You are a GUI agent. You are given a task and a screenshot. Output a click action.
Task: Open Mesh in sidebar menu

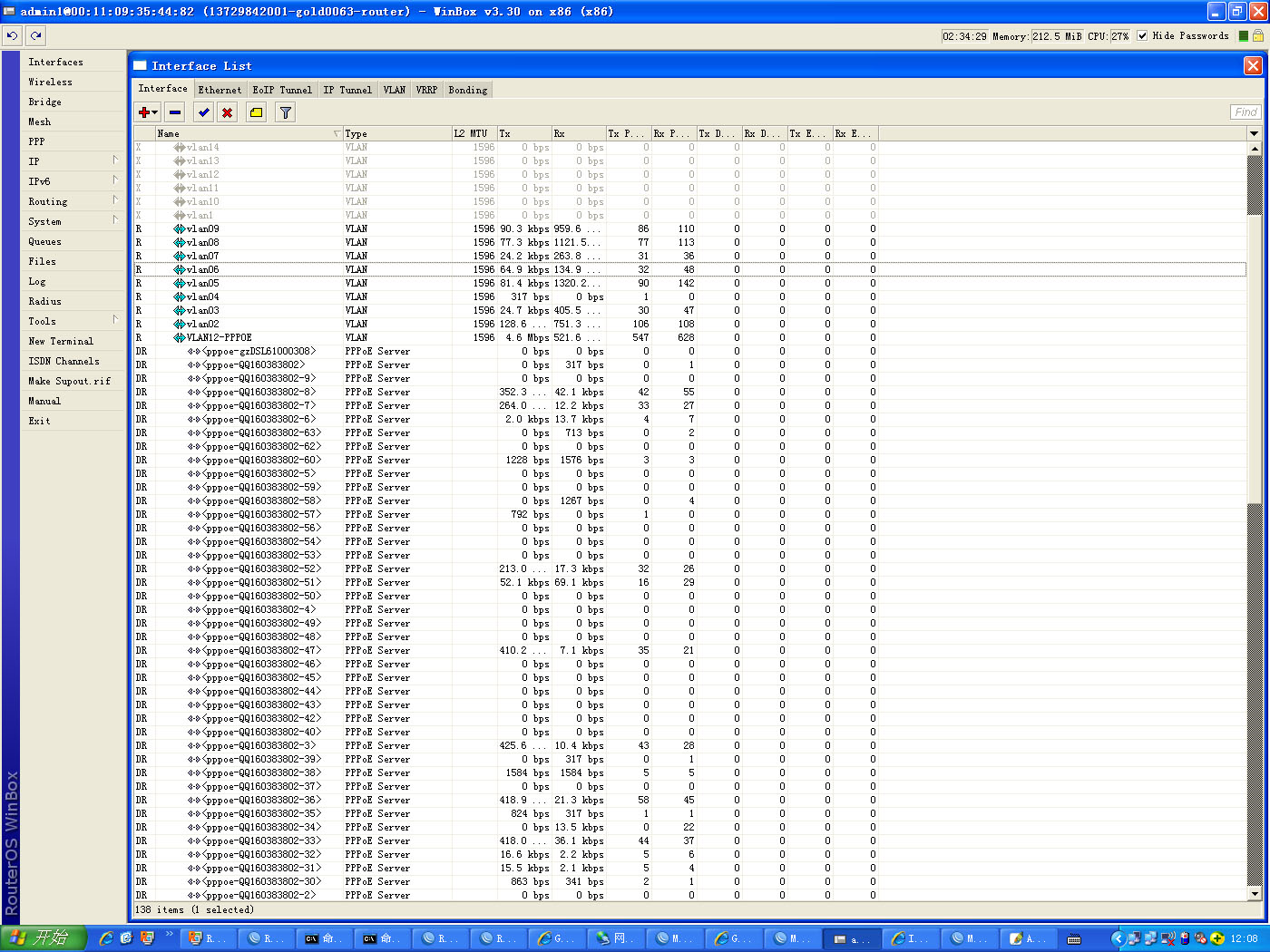coord(74,121)
